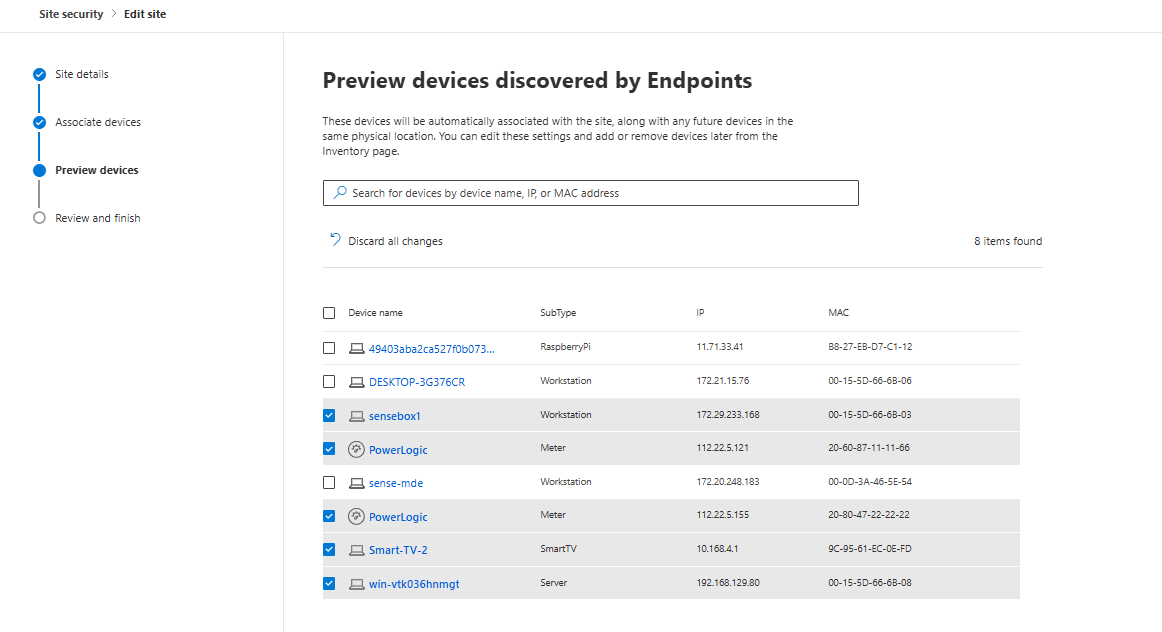Viewport: 1162px width, 632px height.
Task: Check the box for sense-mde device
Action: 329,483
